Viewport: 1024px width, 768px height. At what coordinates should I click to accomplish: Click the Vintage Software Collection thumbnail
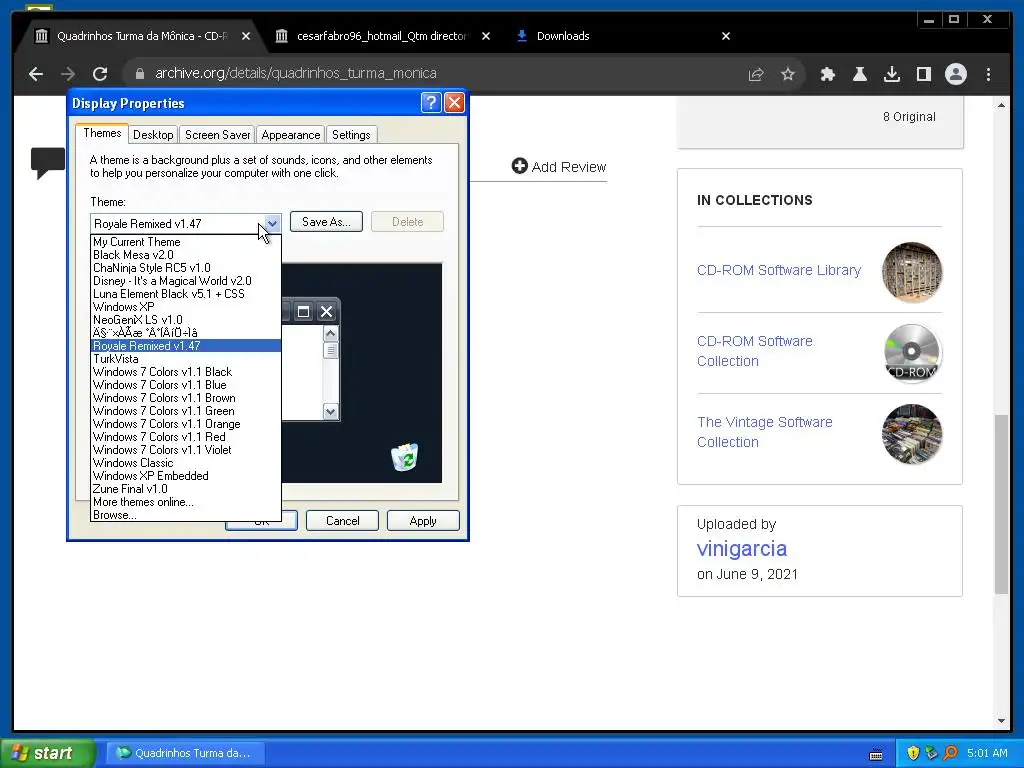click(x=912, y=434)
